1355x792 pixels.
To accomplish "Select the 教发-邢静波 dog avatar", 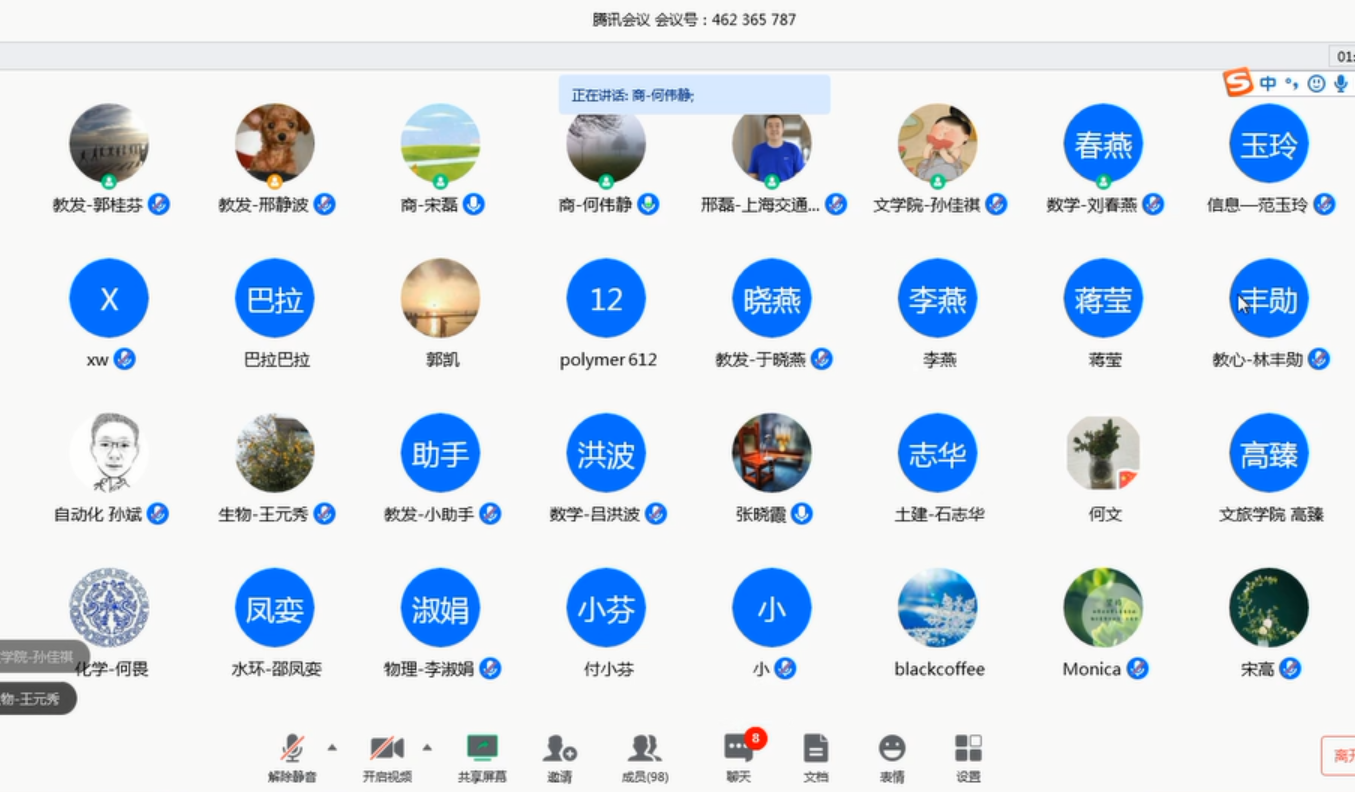I will click(x=274, y=144).
